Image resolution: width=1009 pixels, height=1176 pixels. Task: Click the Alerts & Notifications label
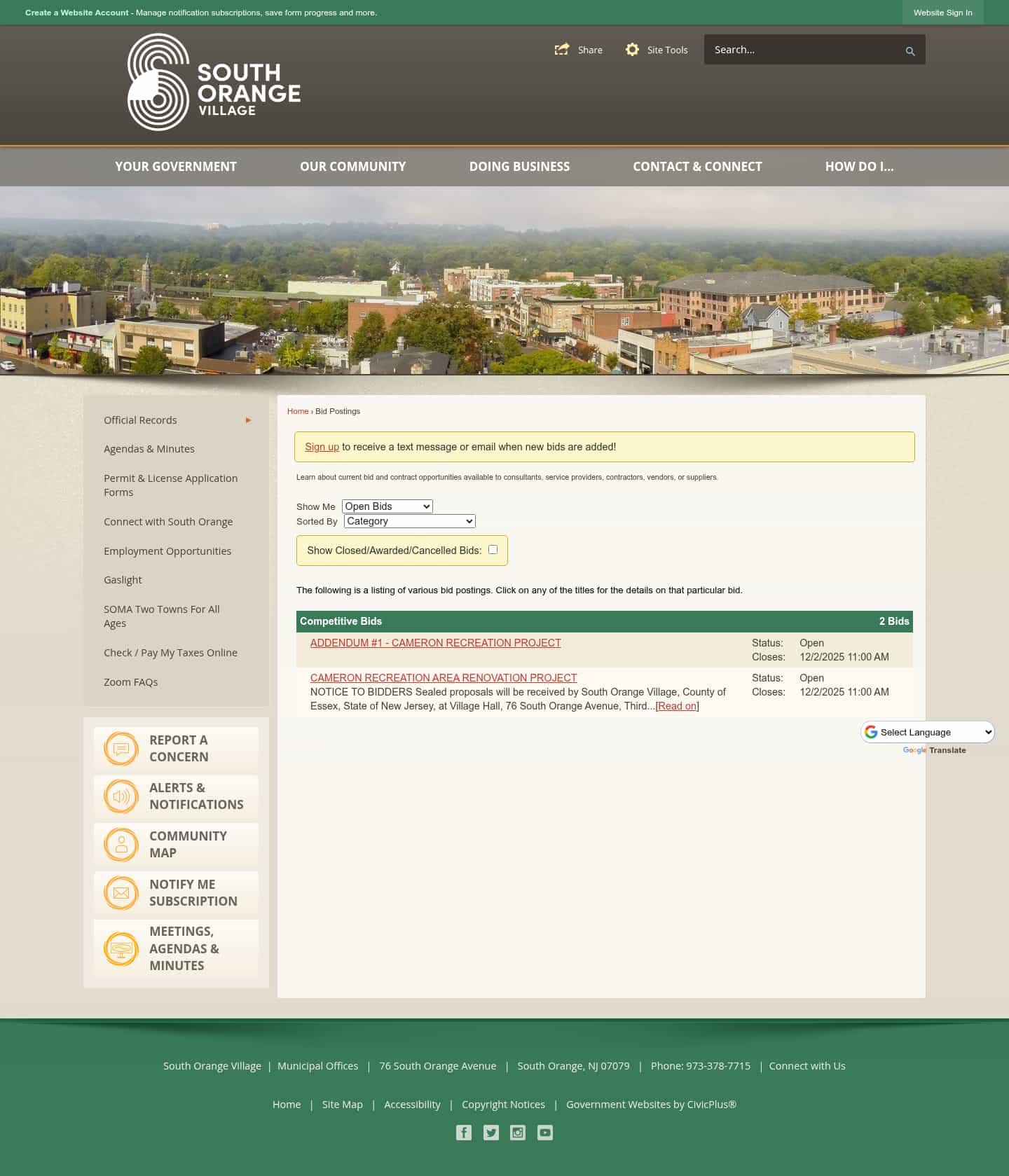[196, 796]
